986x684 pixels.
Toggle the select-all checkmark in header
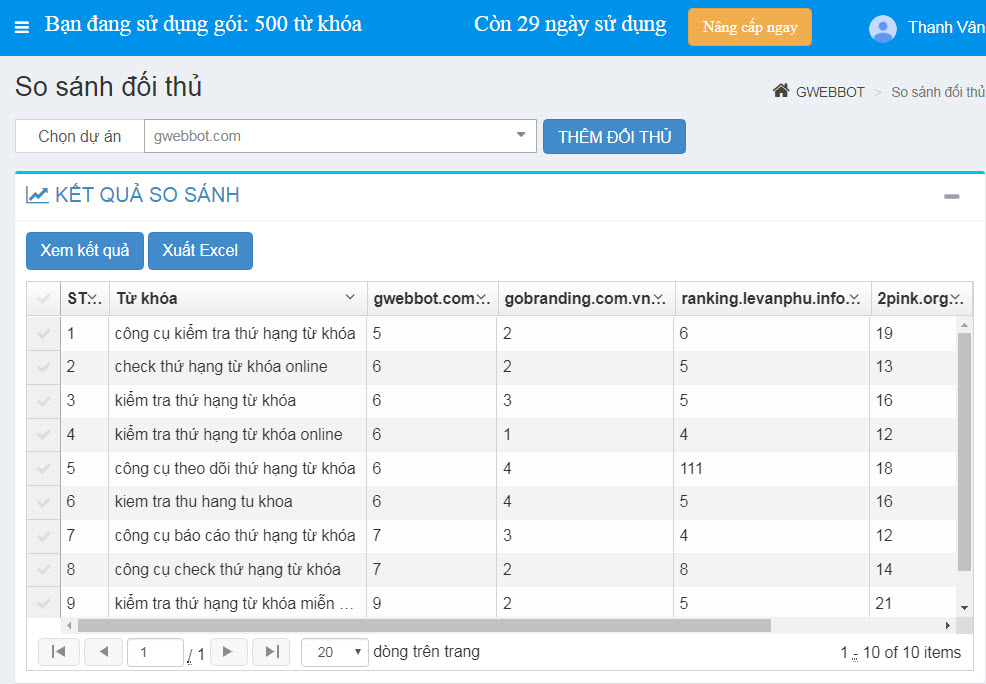click(x=43, y=298)
